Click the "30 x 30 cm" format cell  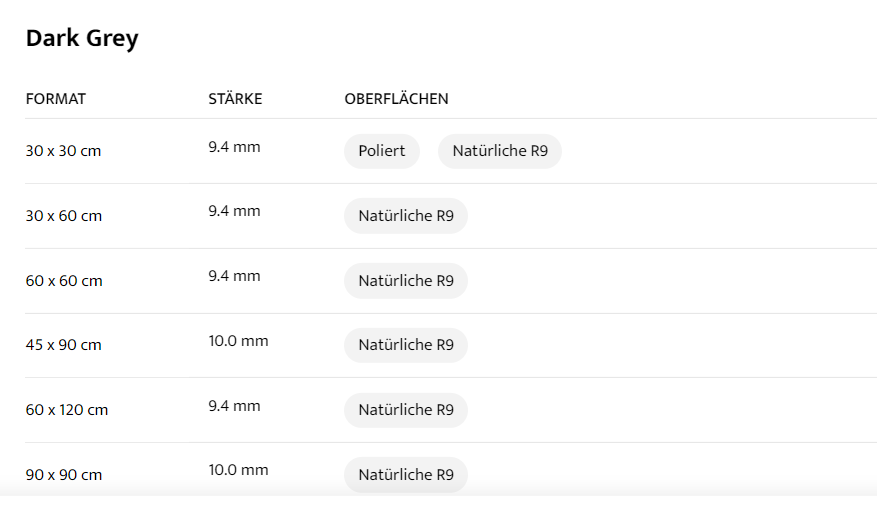[x=63, y=151]
